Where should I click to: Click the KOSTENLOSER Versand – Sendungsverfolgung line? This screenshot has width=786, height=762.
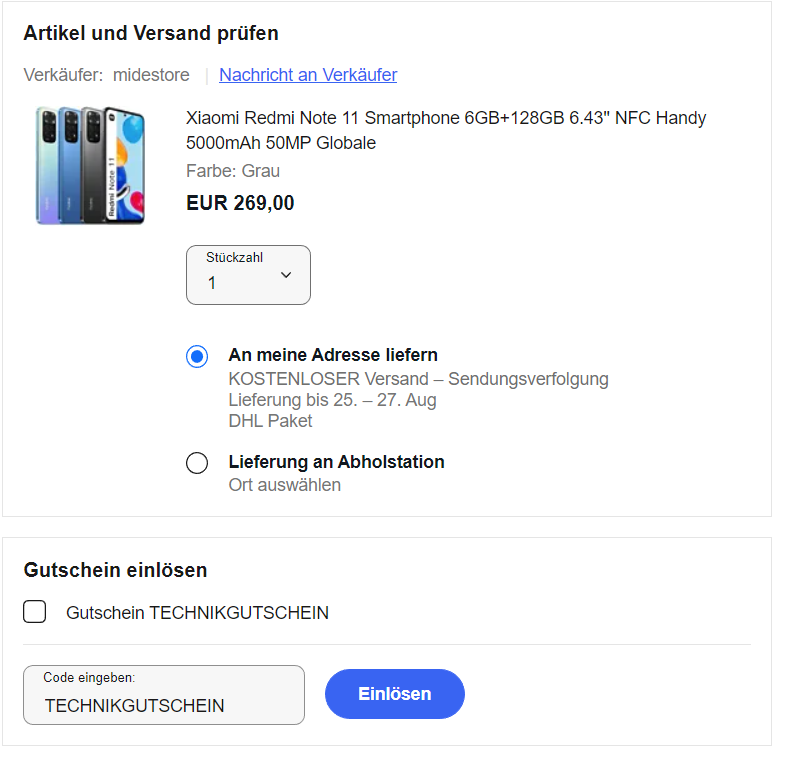pyautogui.click(x=419, y=379)
